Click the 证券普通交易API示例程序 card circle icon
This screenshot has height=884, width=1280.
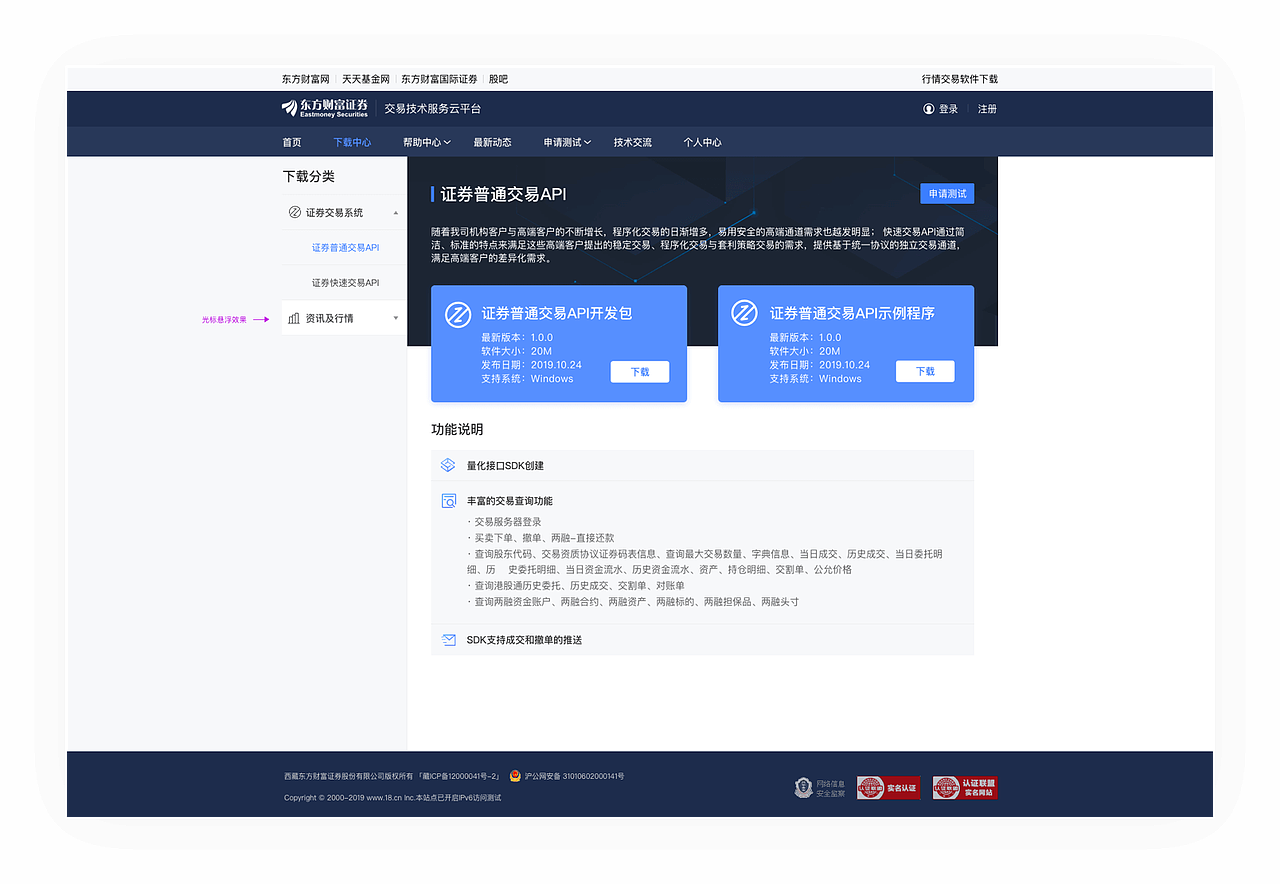(x=744, y=311)
